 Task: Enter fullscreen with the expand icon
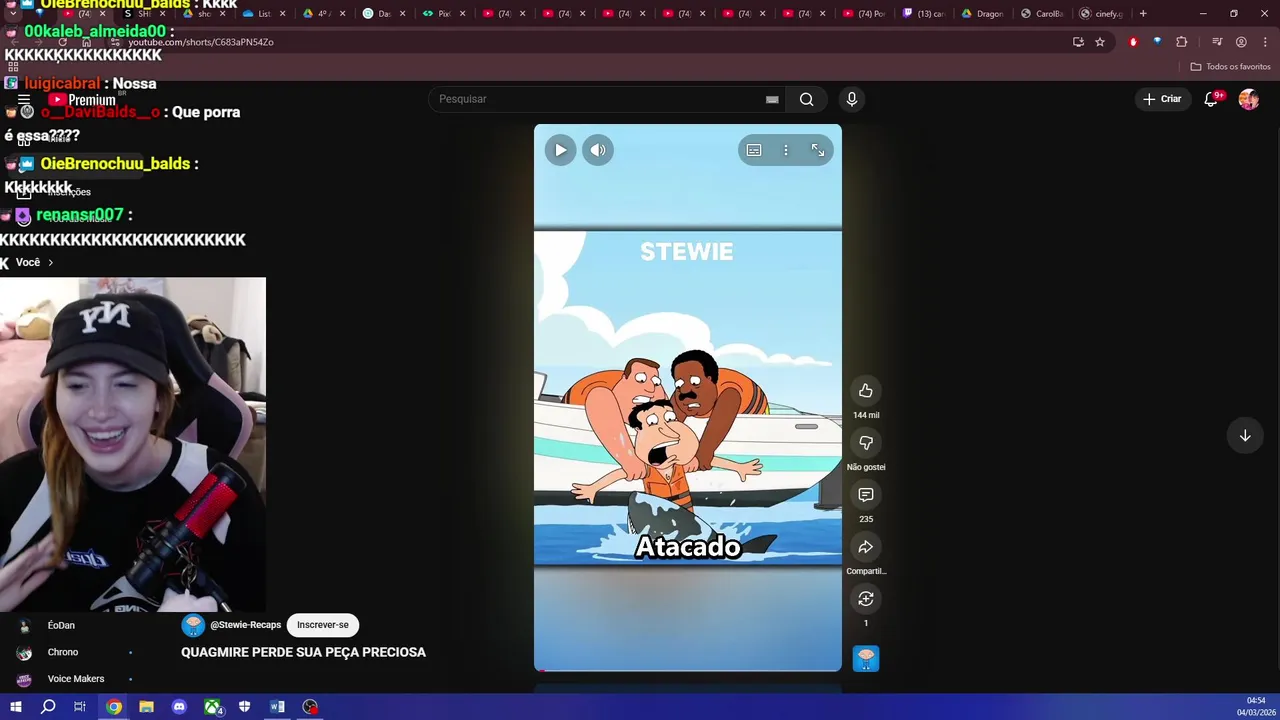click(818, 150)
